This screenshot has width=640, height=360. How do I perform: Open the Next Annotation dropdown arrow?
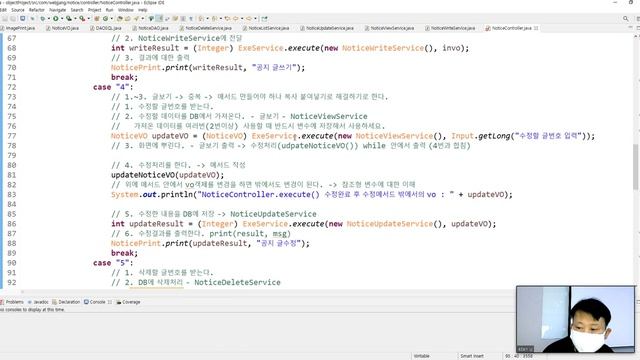[x=207, y=18]
